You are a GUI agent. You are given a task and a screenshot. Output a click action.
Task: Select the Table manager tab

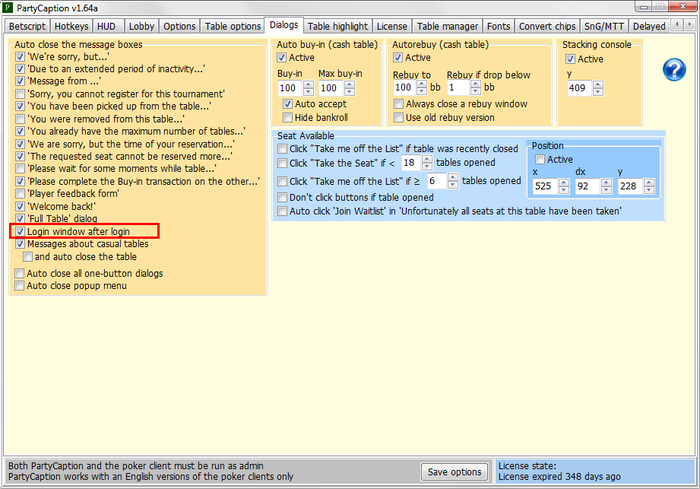[x=447, y=26]
